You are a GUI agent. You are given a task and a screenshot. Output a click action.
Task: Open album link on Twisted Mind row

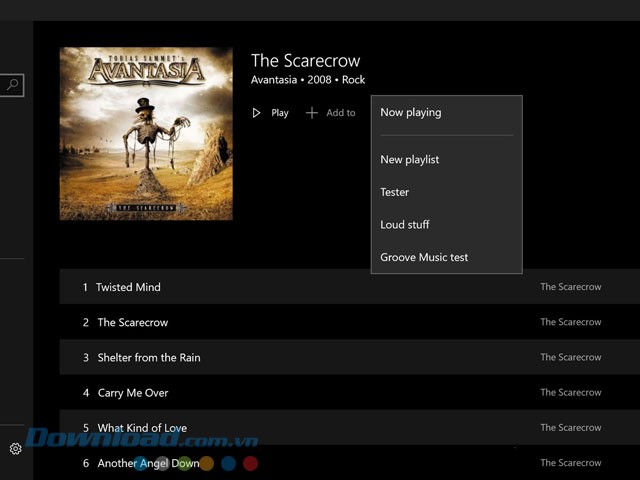tap(571, 287)
